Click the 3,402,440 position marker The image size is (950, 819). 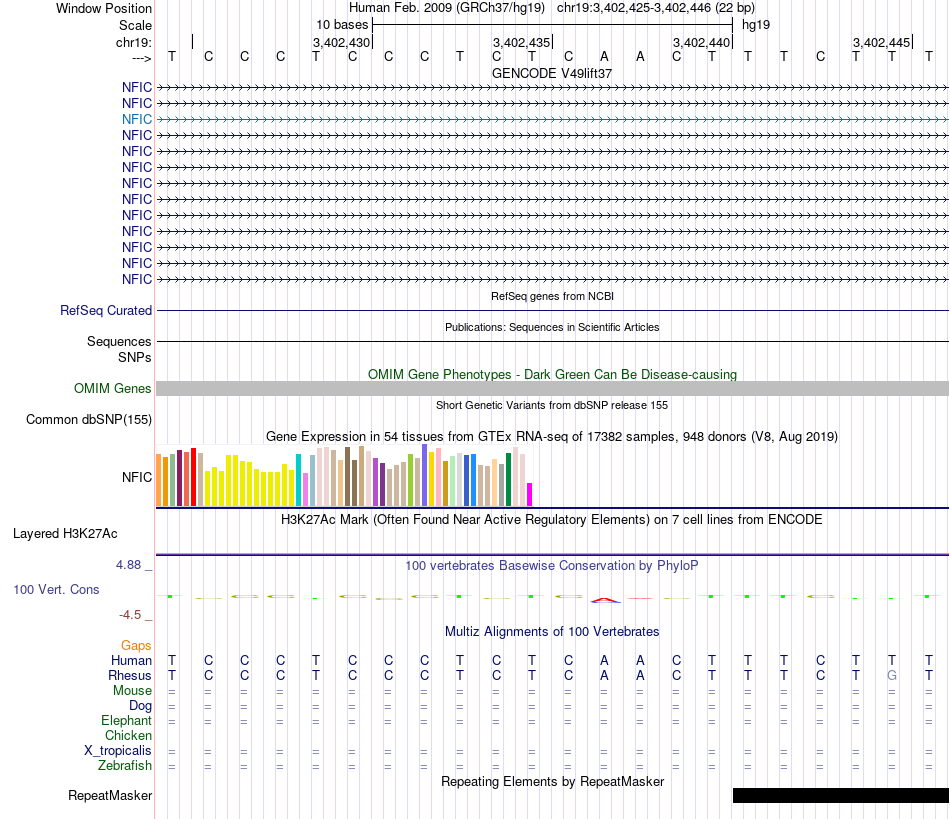click(701, 42)
